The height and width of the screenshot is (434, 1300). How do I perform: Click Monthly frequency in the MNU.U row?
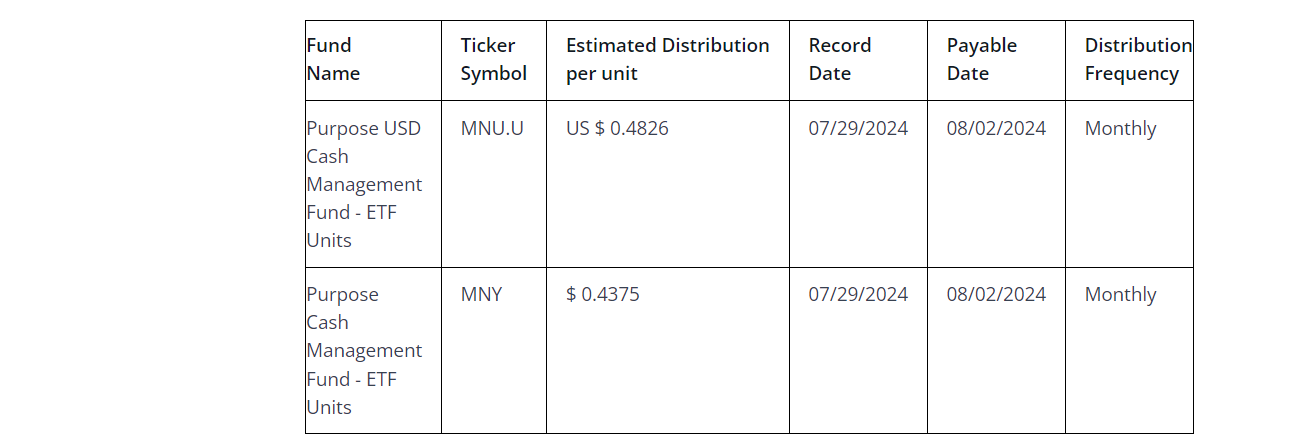(1120, 129)
